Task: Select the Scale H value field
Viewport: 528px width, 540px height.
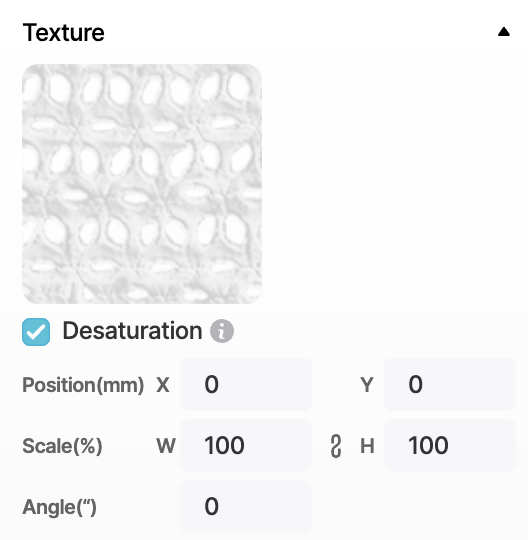Action: point(450,446)
